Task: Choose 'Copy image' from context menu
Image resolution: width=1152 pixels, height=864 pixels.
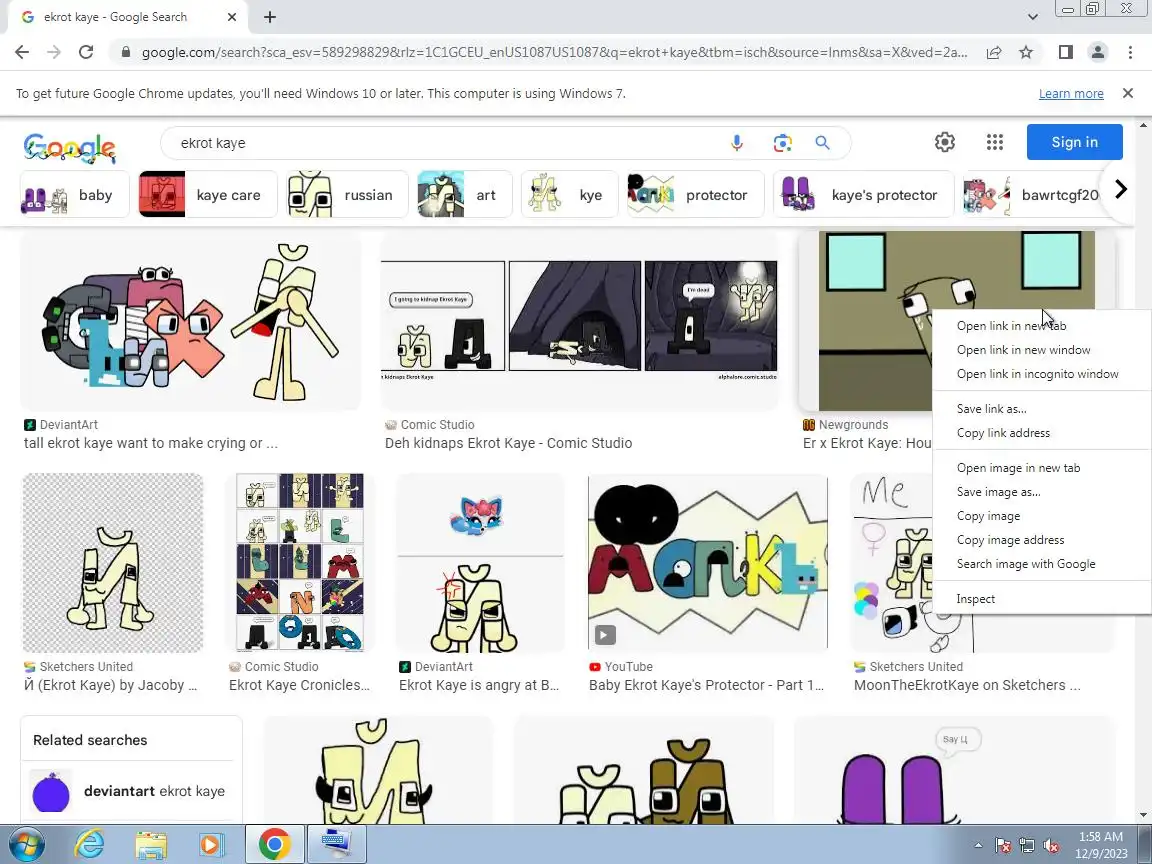Action: click(x=1041, y=516)
